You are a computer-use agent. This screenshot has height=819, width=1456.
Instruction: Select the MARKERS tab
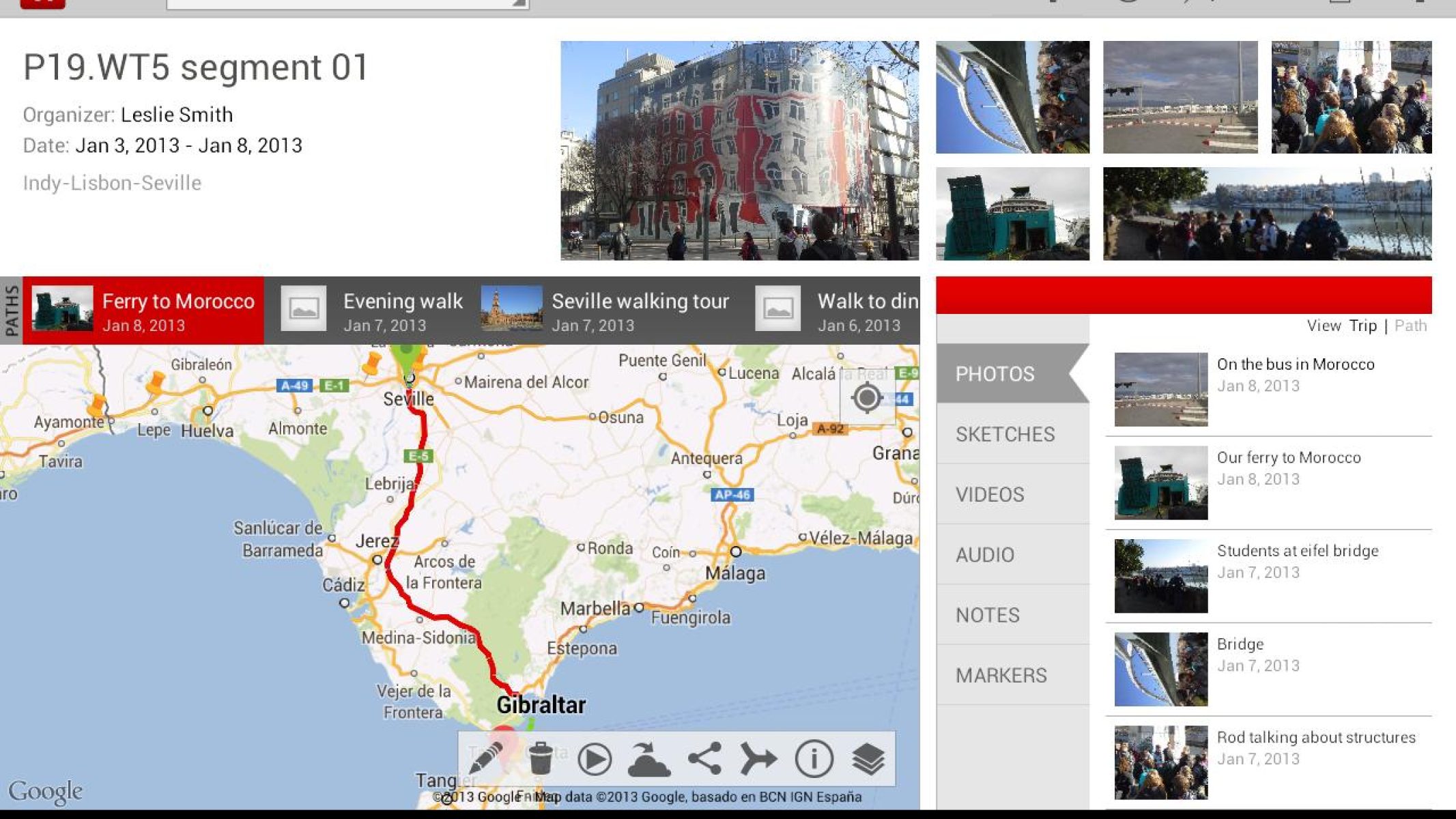click(1001, 675)
